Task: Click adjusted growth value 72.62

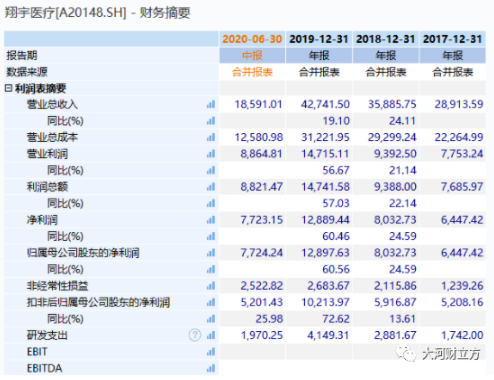Action: [336, 319]
